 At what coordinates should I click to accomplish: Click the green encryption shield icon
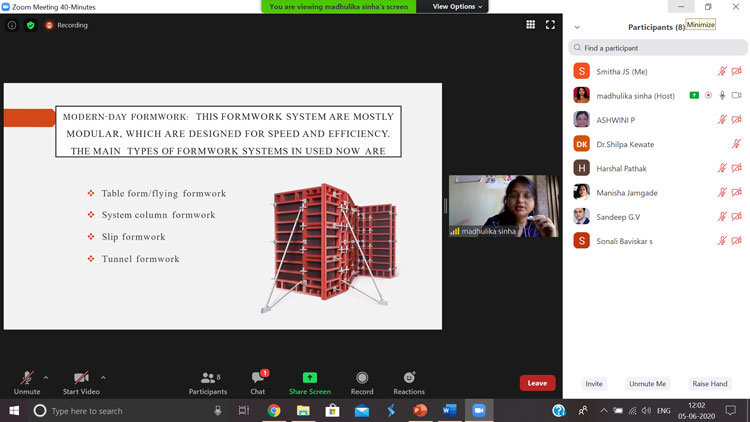(31, 25)
